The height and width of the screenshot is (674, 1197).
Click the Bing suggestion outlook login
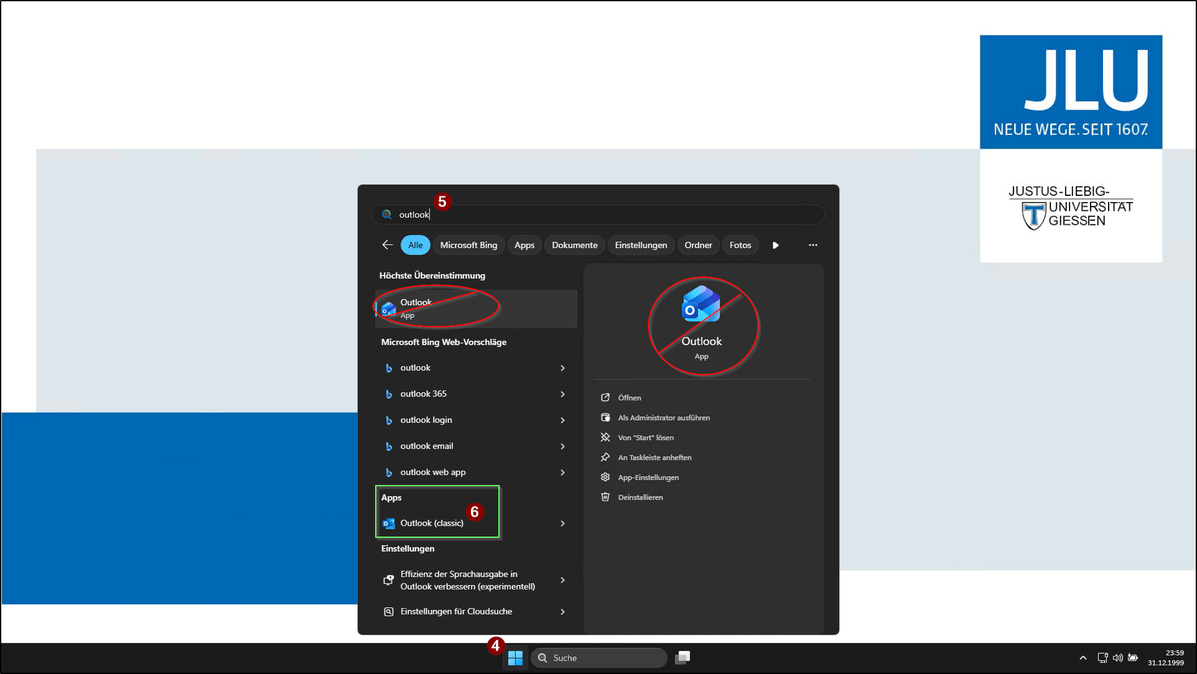426,420
